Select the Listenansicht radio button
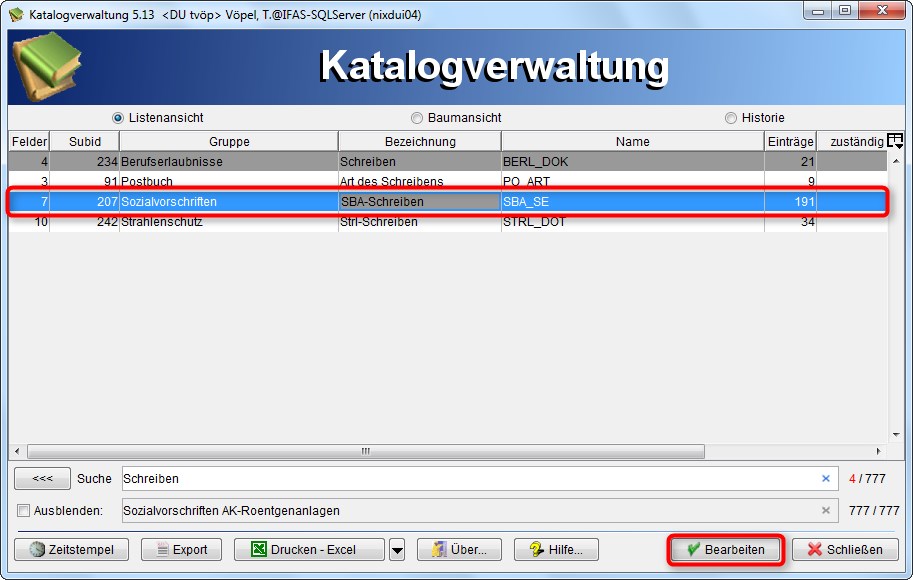Viewport: 913px width, 580px height. point(118,118)
